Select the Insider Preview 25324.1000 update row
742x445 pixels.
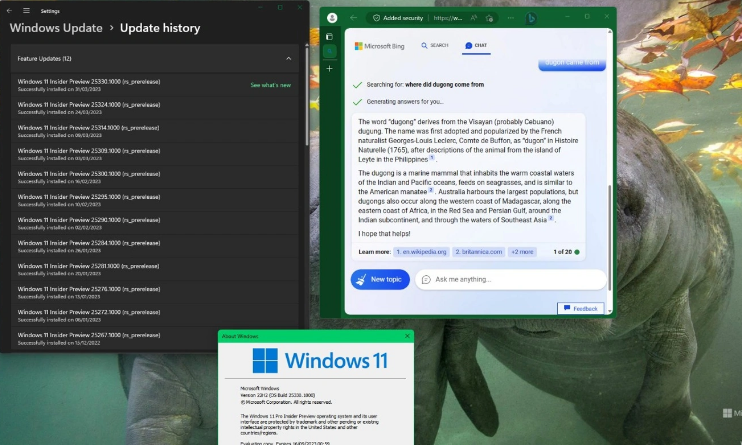154,108
